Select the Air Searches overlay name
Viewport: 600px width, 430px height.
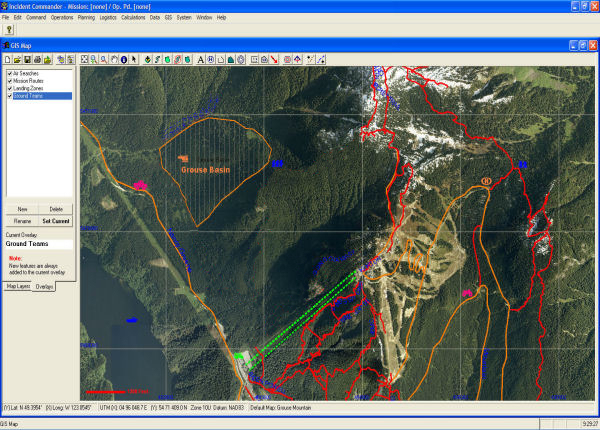[x=26, y=73]
